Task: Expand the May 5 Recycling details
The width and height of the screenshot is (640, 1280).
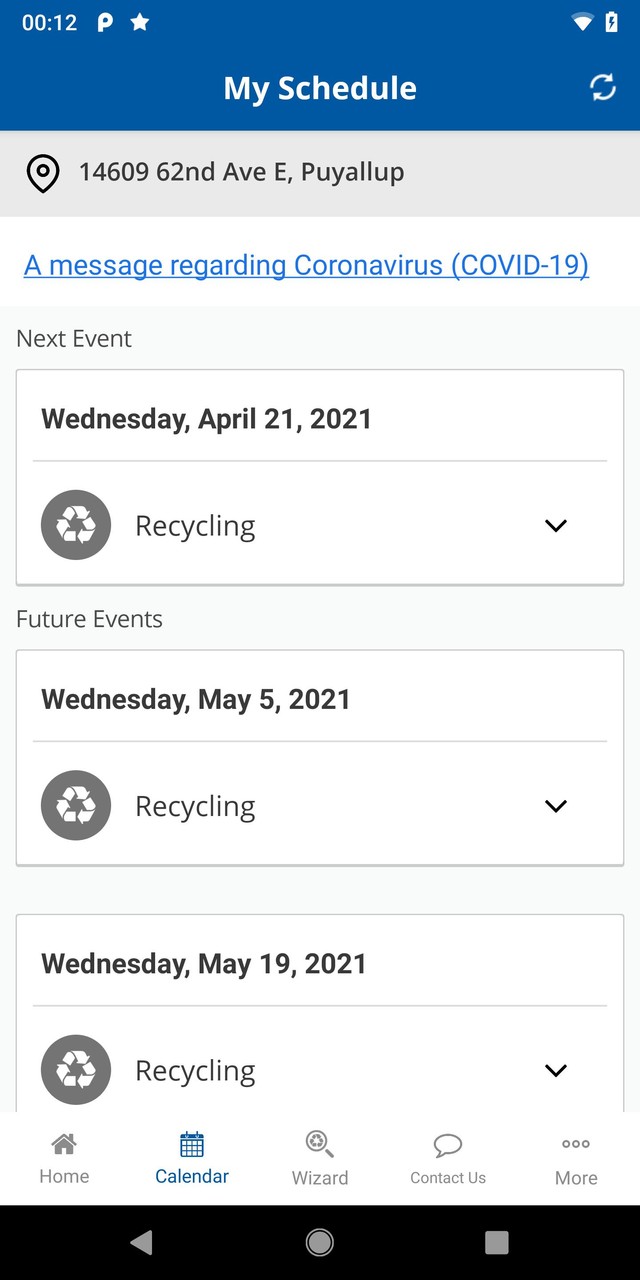Action: click(x=556, y=805)
